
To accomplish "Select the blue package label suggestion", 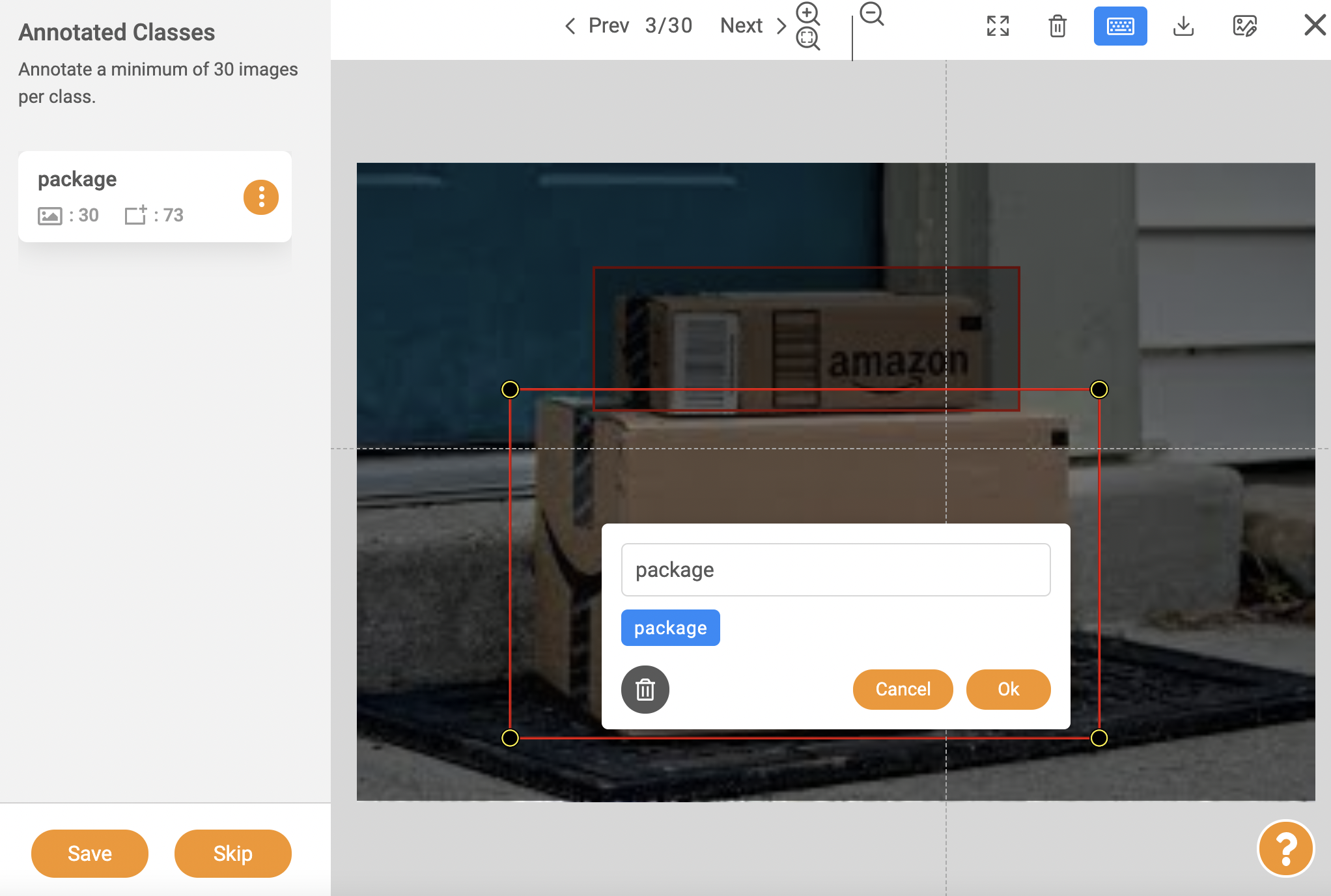I will 670,628.
